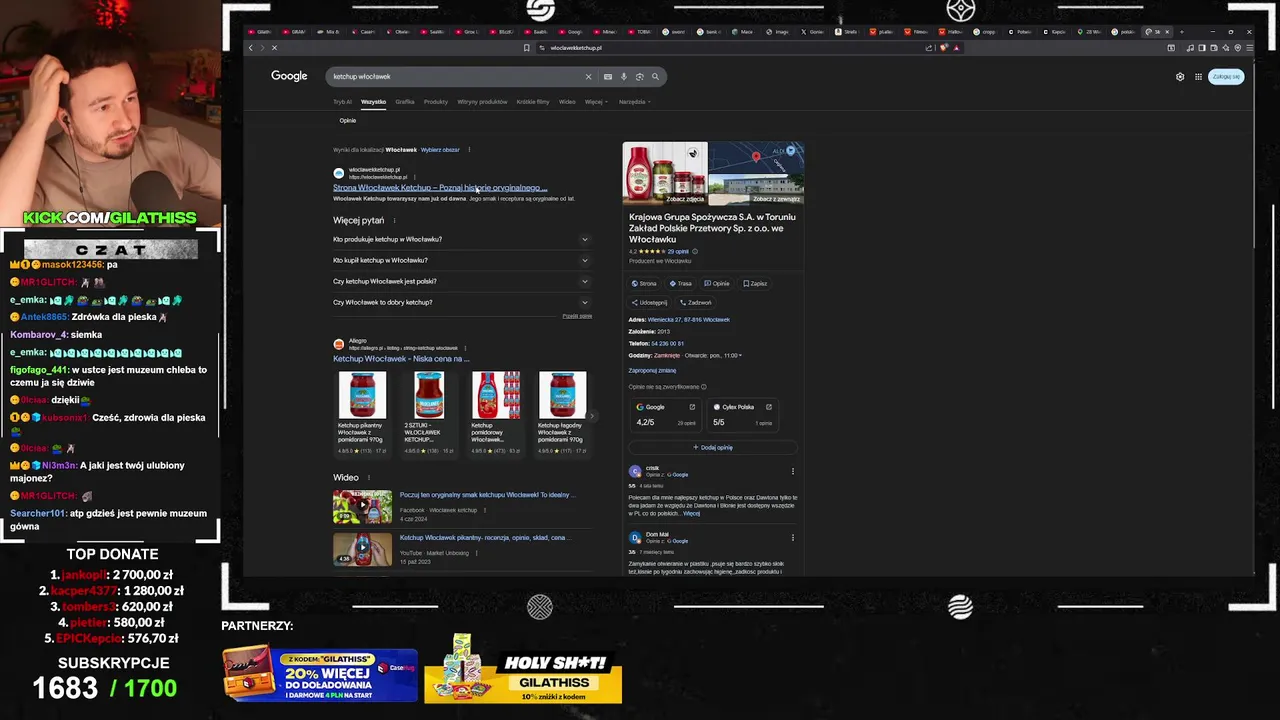Open Google settings gear icon

coord(1180,76)
